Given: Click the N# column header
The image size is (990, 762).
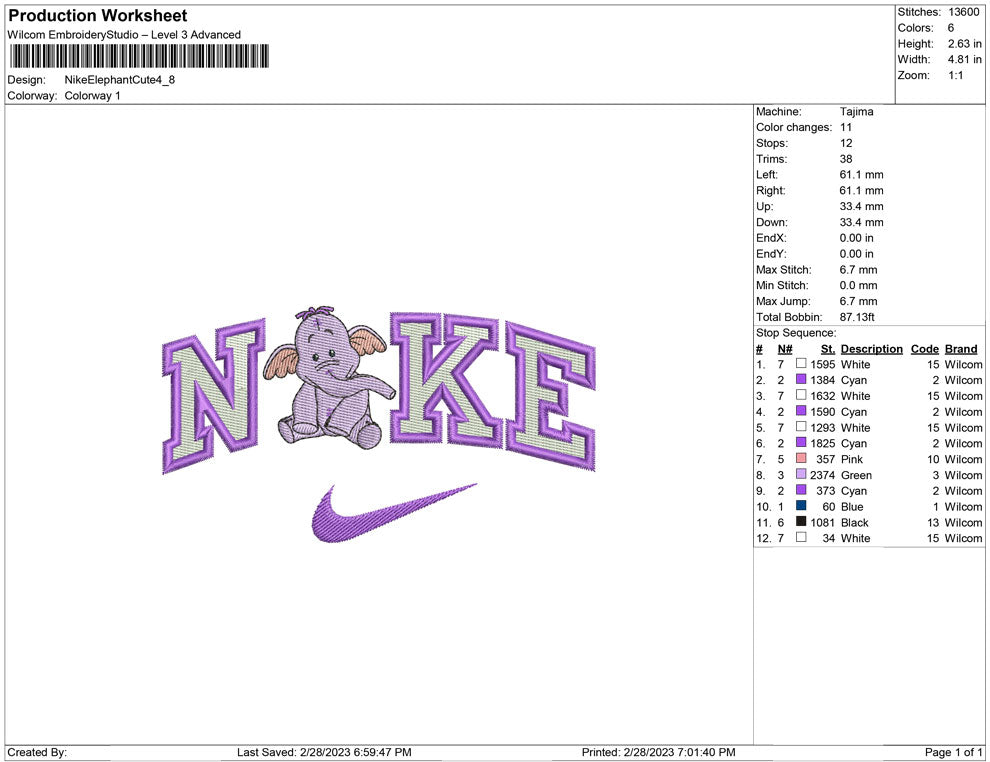Looking at the screenshot, I should pos(785,349).
